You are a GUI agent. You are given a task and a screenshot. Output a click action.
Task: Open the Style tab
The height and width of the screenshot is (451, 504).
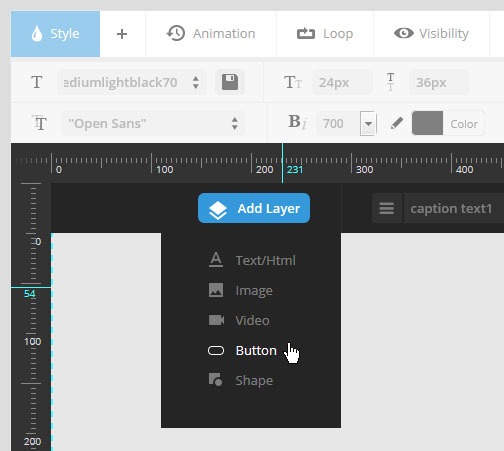point(55,34)
